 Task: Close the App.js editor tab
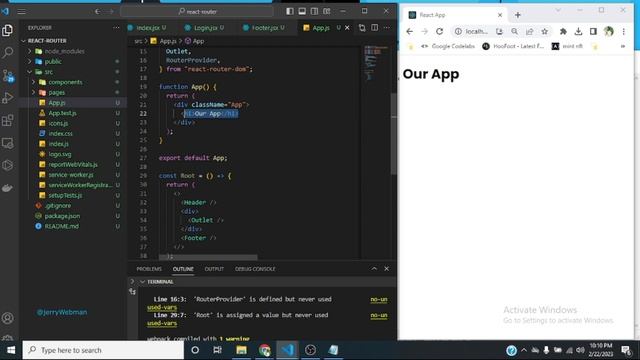(347, 27)
